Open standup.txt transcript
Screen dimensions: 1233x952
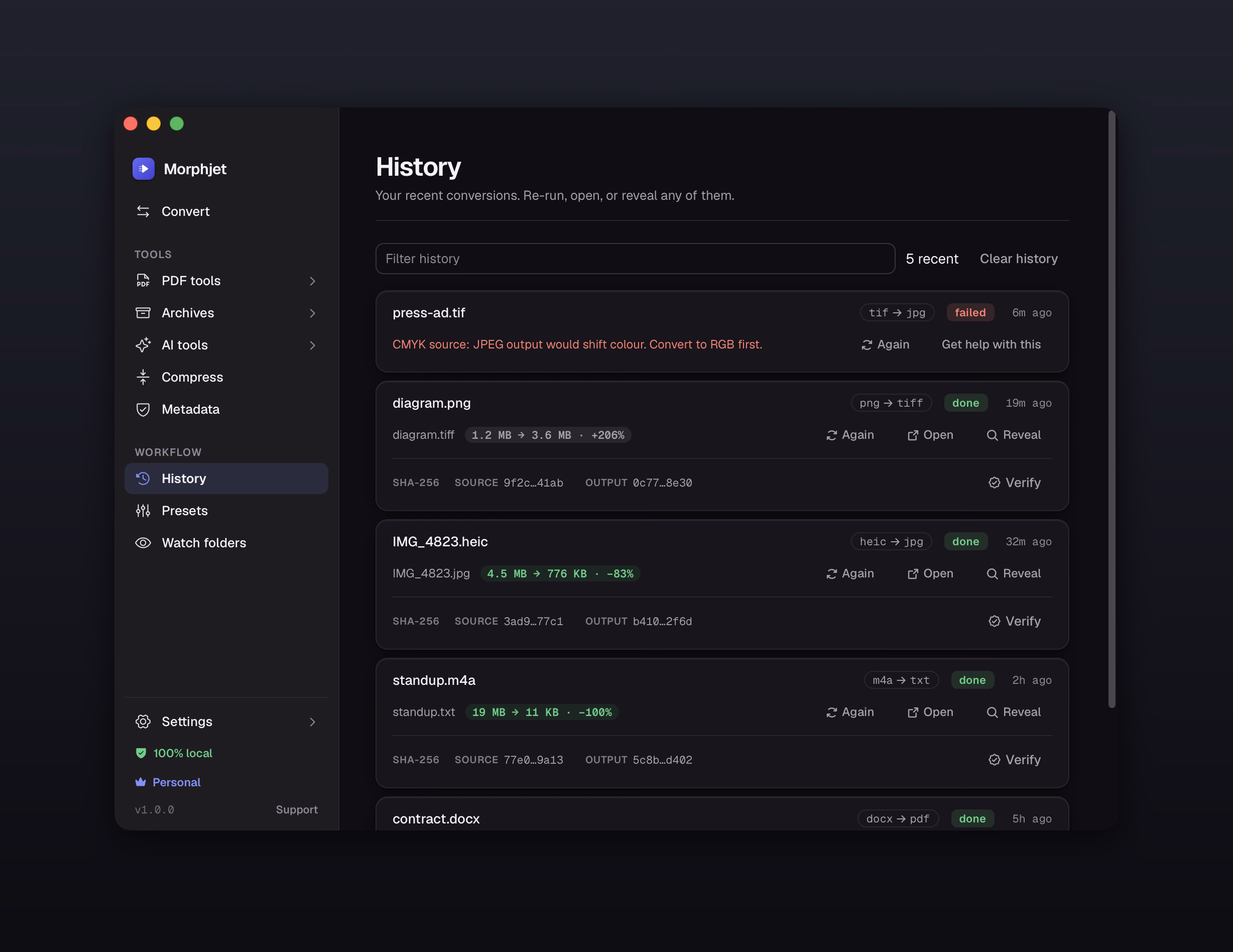(930, 712)
